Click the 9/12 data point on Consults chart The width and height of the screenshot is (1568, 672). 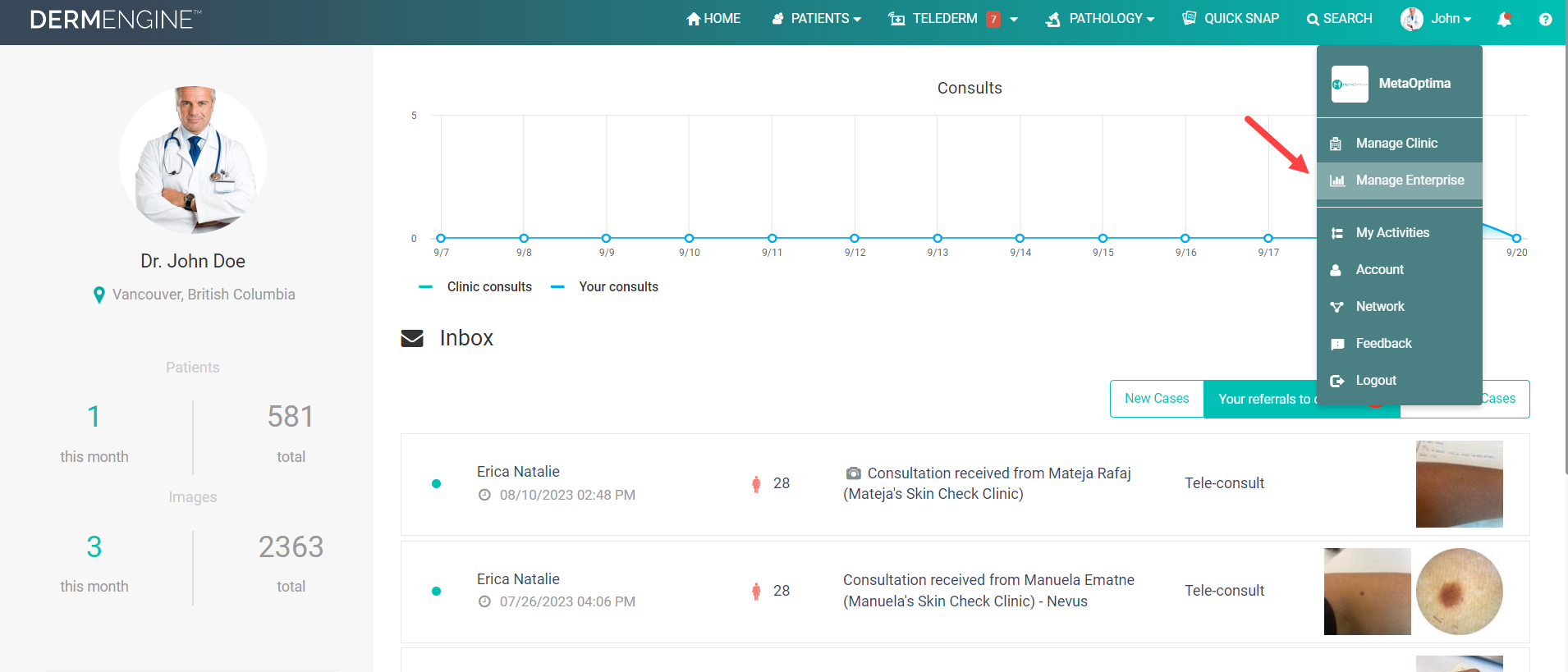click(x=855, y=238)
